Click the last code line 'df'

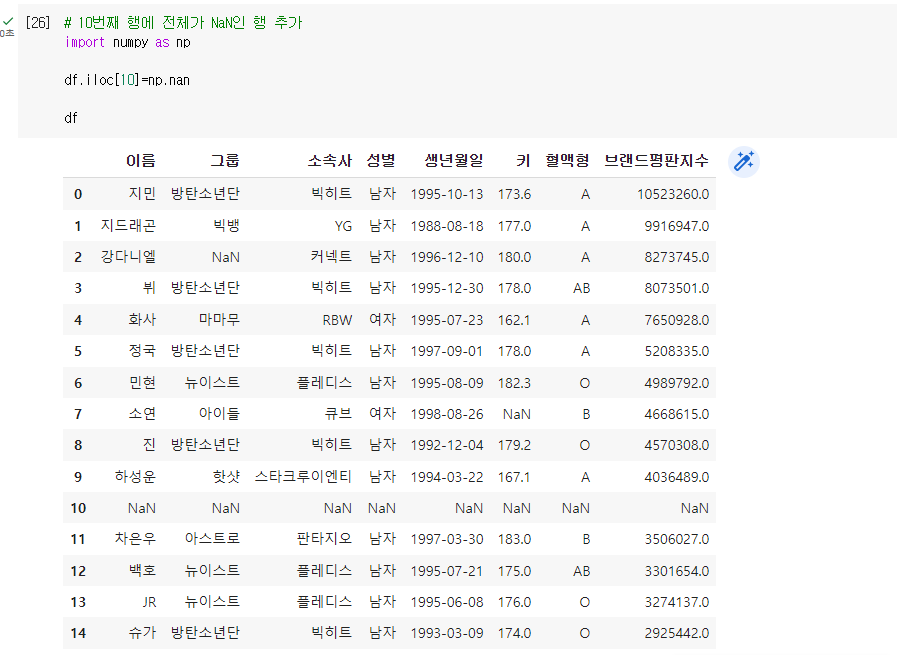pos(71,118)
